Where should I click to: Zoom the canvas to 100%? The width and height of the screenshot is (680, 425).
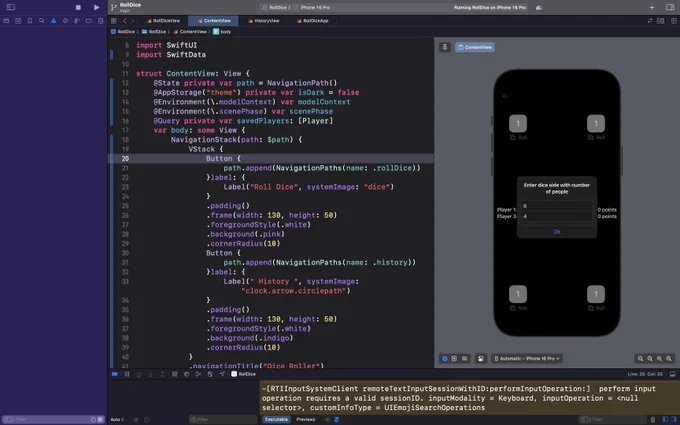tap(650, 359)
